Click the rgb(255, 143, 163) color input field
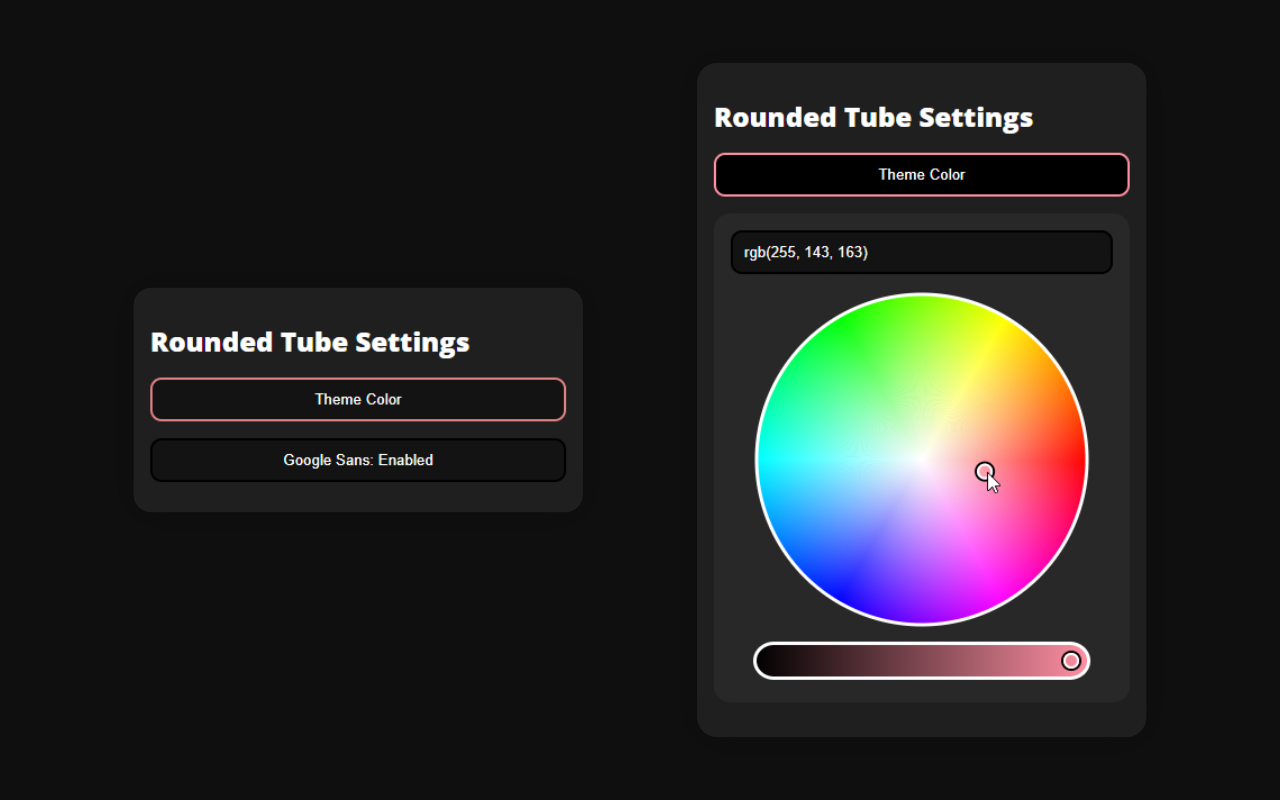The height and width of the screenshot is (800, 1280). pyautogui.click(x=921, y=252)
